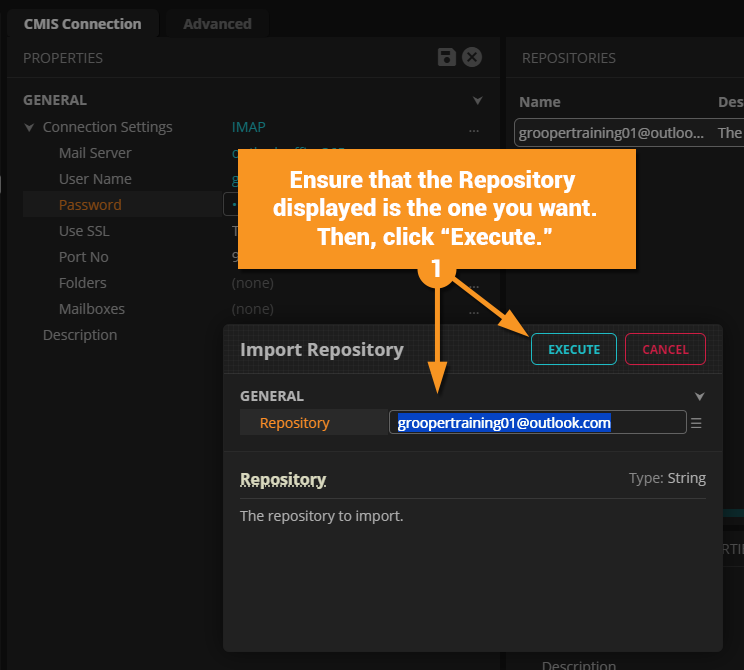Select the Description property in Properties

click(80, 335)
